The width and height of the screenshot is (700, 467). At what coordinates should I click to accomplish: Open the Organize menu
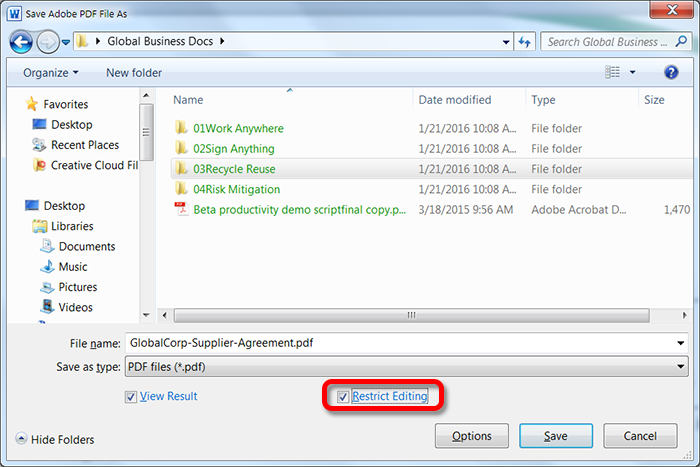point(51,73)
